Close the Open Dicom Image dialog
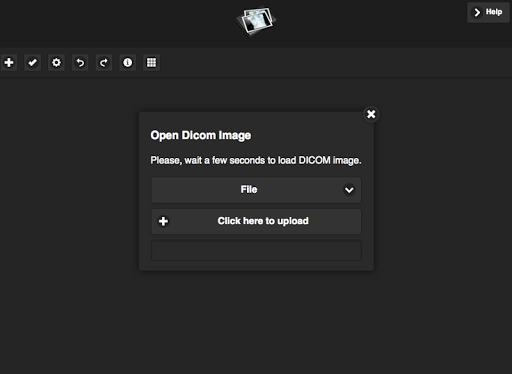 [x=371, y=114]
